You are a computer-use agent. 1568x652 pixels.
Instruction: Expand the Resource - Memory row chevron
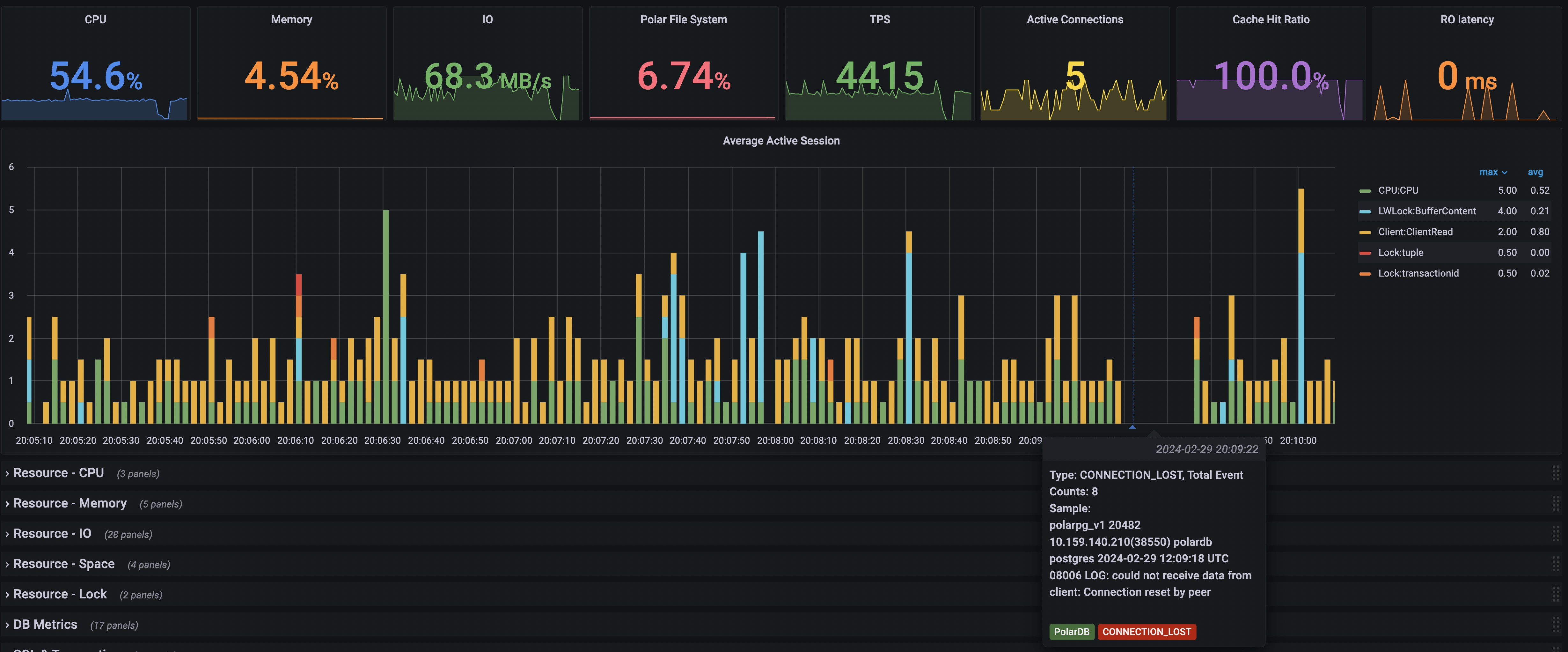pyautogui.click(x=7, y=504)
